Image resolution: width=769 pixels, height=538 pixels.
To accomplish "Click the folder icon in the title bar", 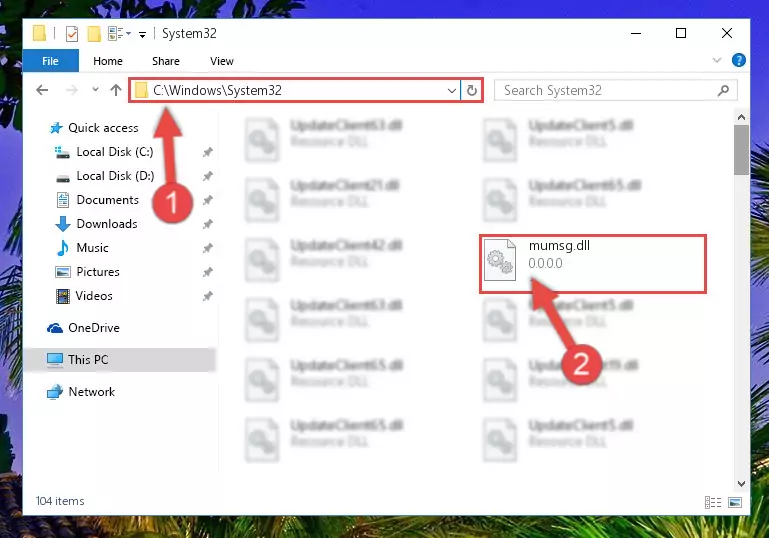I will pos(39,33).
